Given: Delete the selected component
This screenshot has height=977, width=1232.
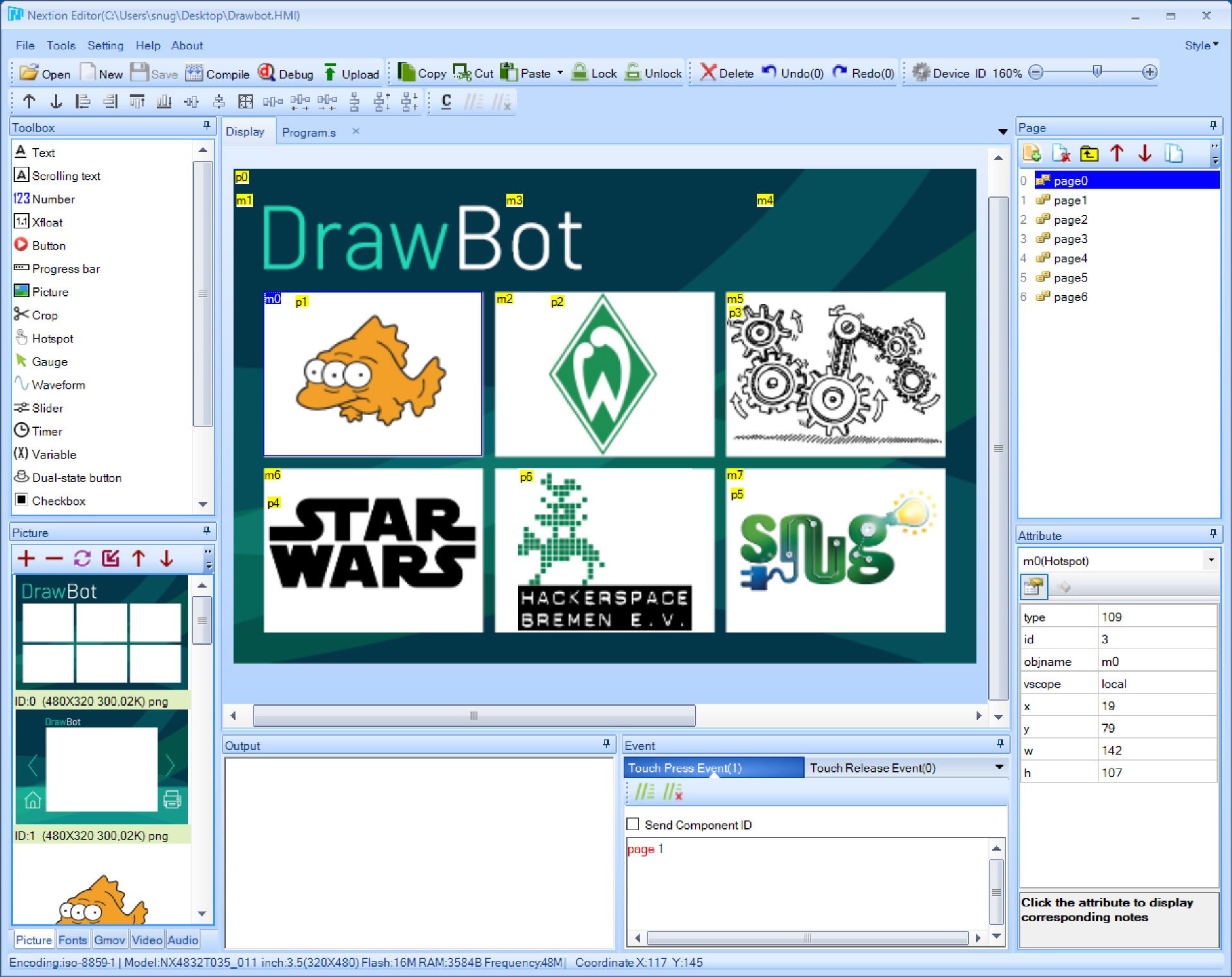Looking at the screenshot, I should [x=726, y=73].
